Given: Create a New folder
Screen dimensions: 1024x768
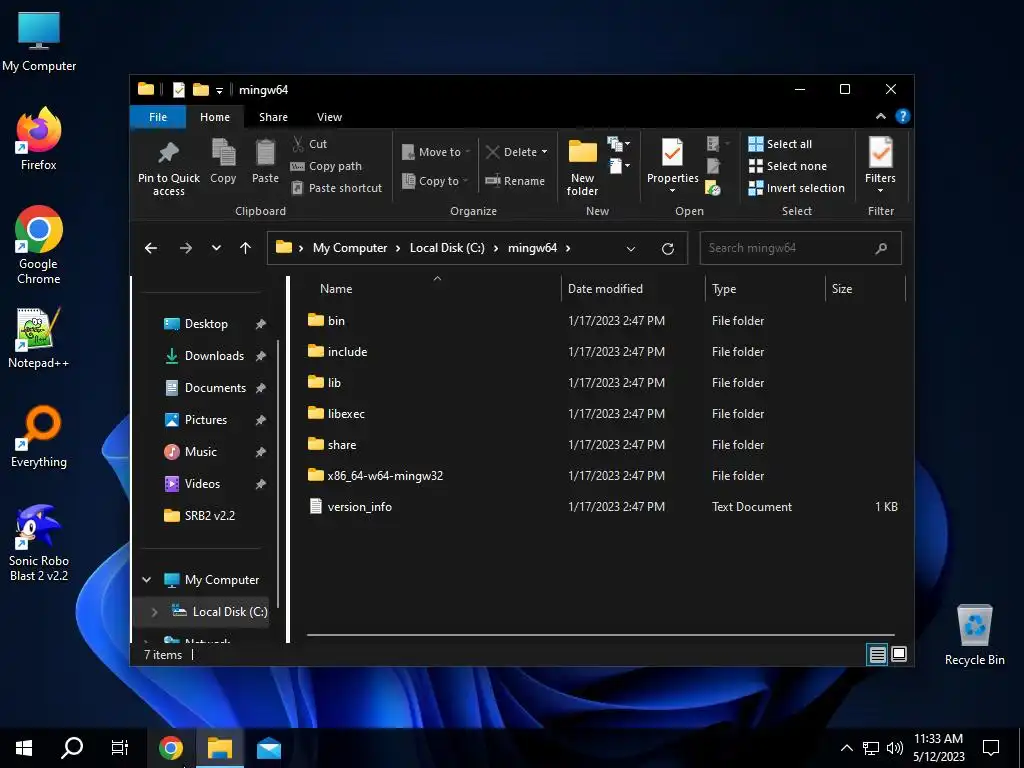Looking at the screenshot, I should tap(582, 168).
